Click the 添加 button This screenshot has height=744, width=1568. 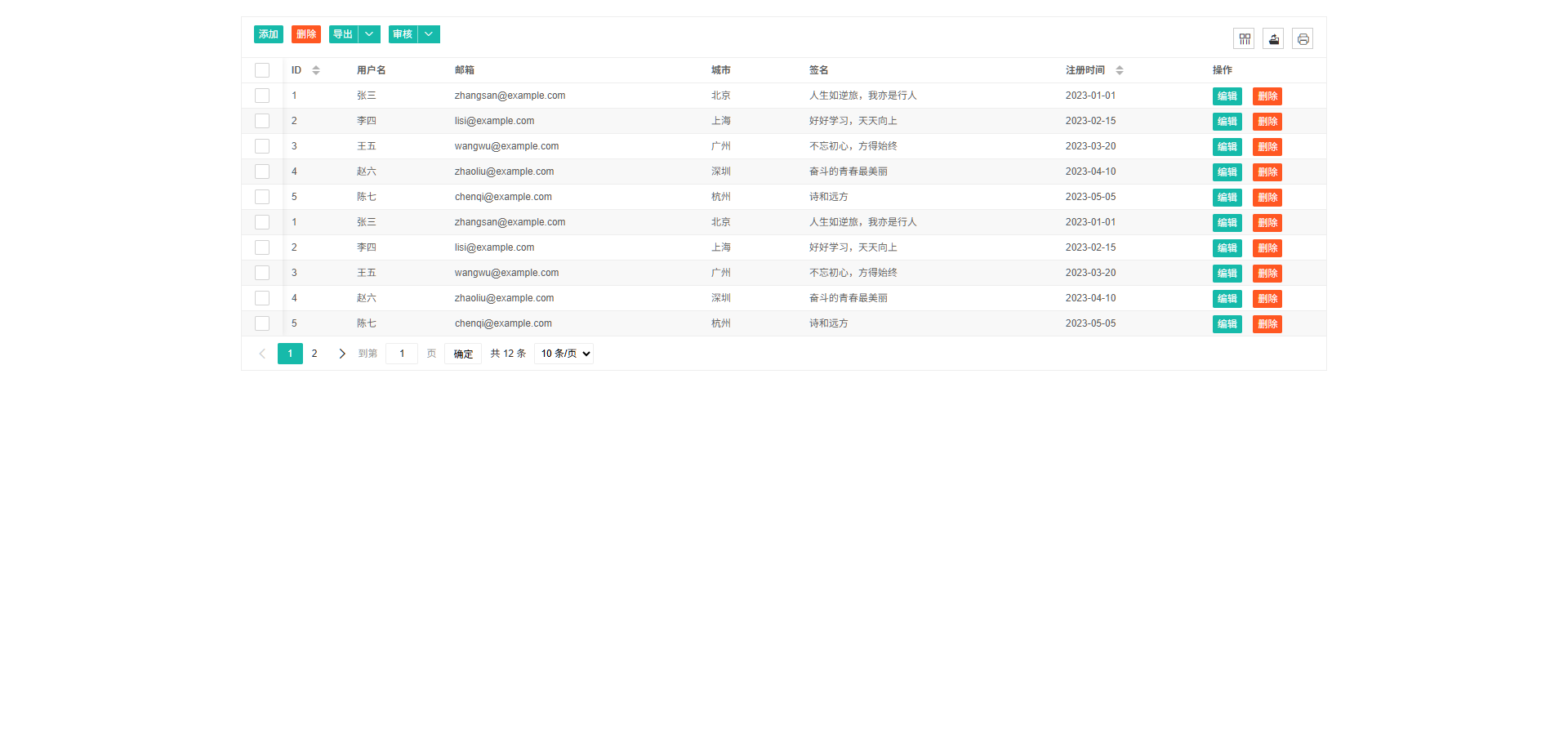pyautogui.click(x=269, y=34)
